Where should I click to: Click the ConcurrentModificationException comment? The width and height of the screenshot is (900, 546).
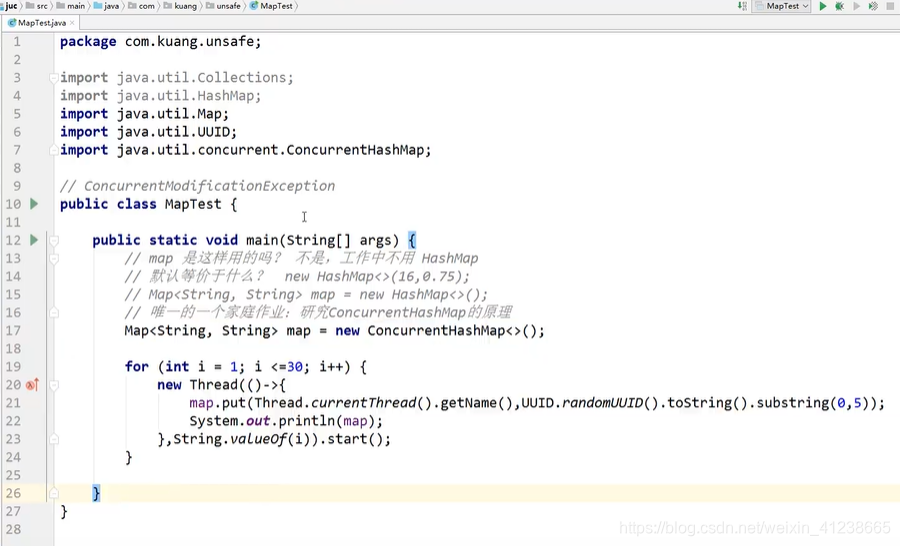coord(197,186)
